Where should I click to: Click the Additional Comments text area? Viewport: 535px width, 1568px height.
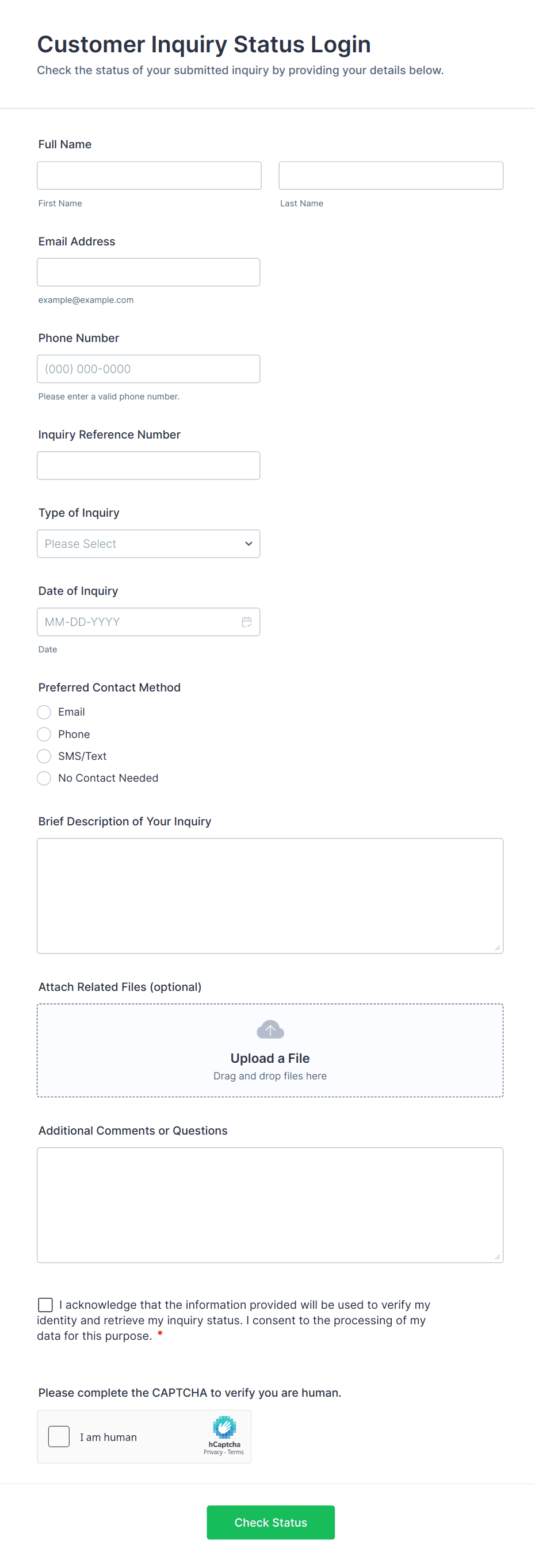[x=270, y=1205]
